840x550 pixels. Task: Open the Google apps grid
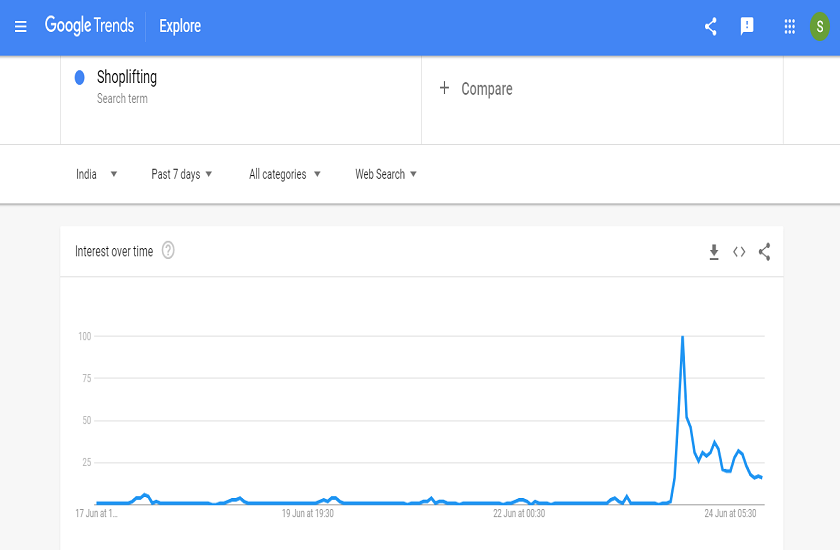tap(789, 26)
